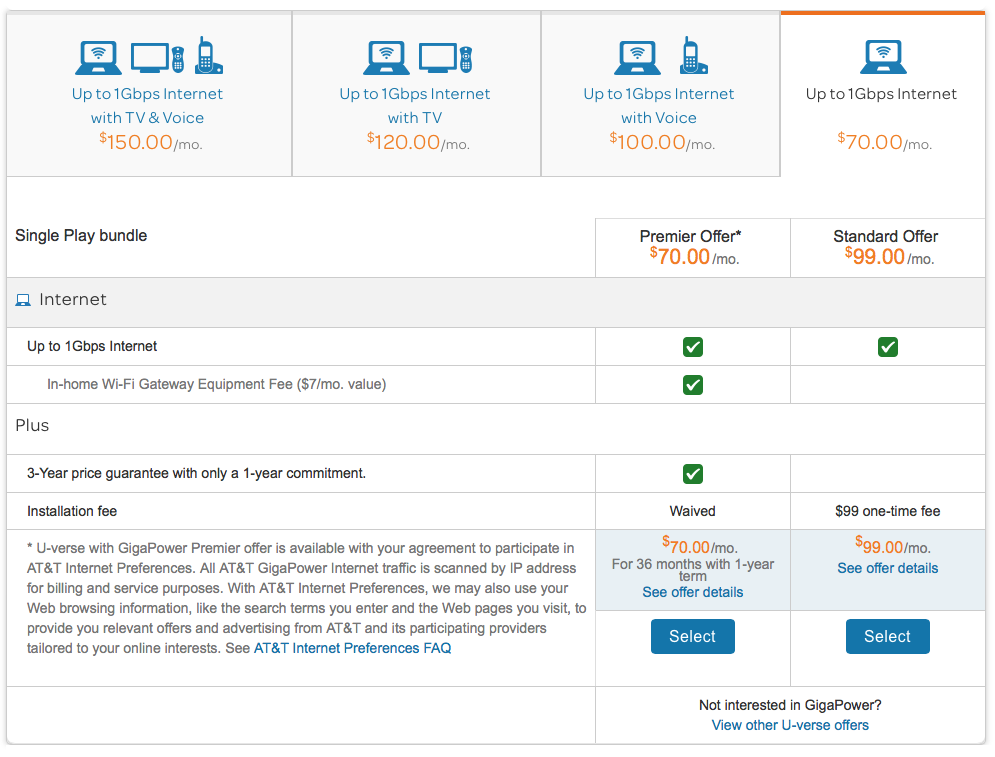The image size is (995, 757).
Task: Click the checkmark for 3-Year price guarantee
Action: tap(692, 473)
